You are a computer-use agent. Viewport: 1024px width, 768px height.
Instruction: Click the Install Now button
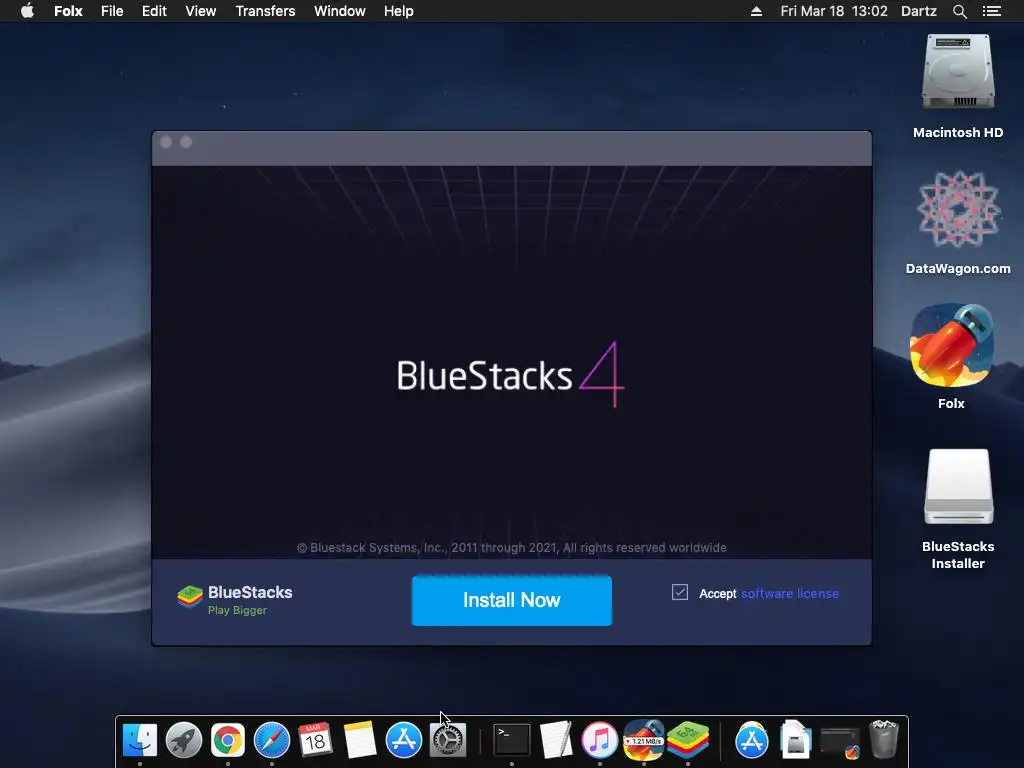511,600
